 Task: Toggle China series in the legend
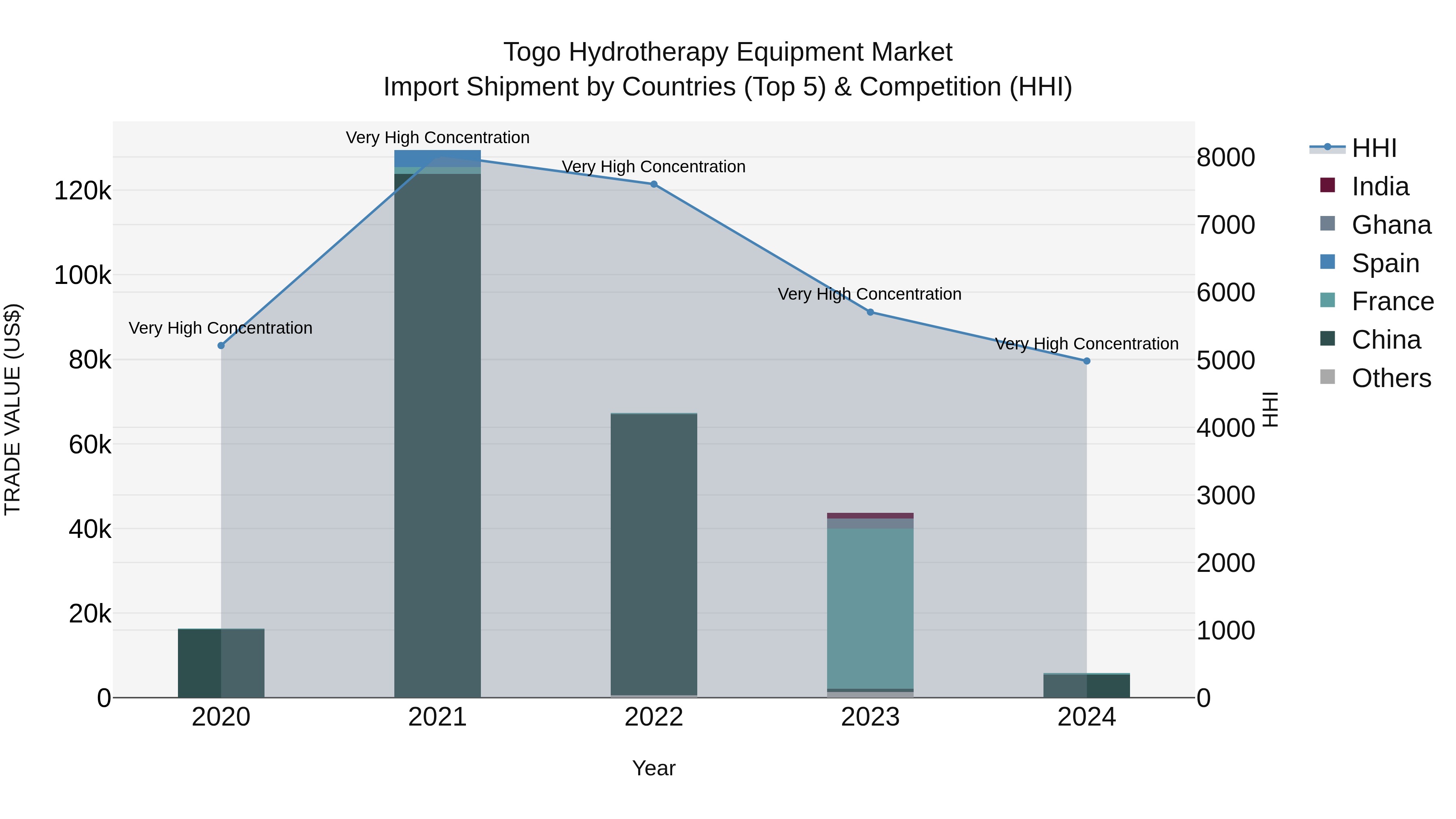click(1370, 340)
